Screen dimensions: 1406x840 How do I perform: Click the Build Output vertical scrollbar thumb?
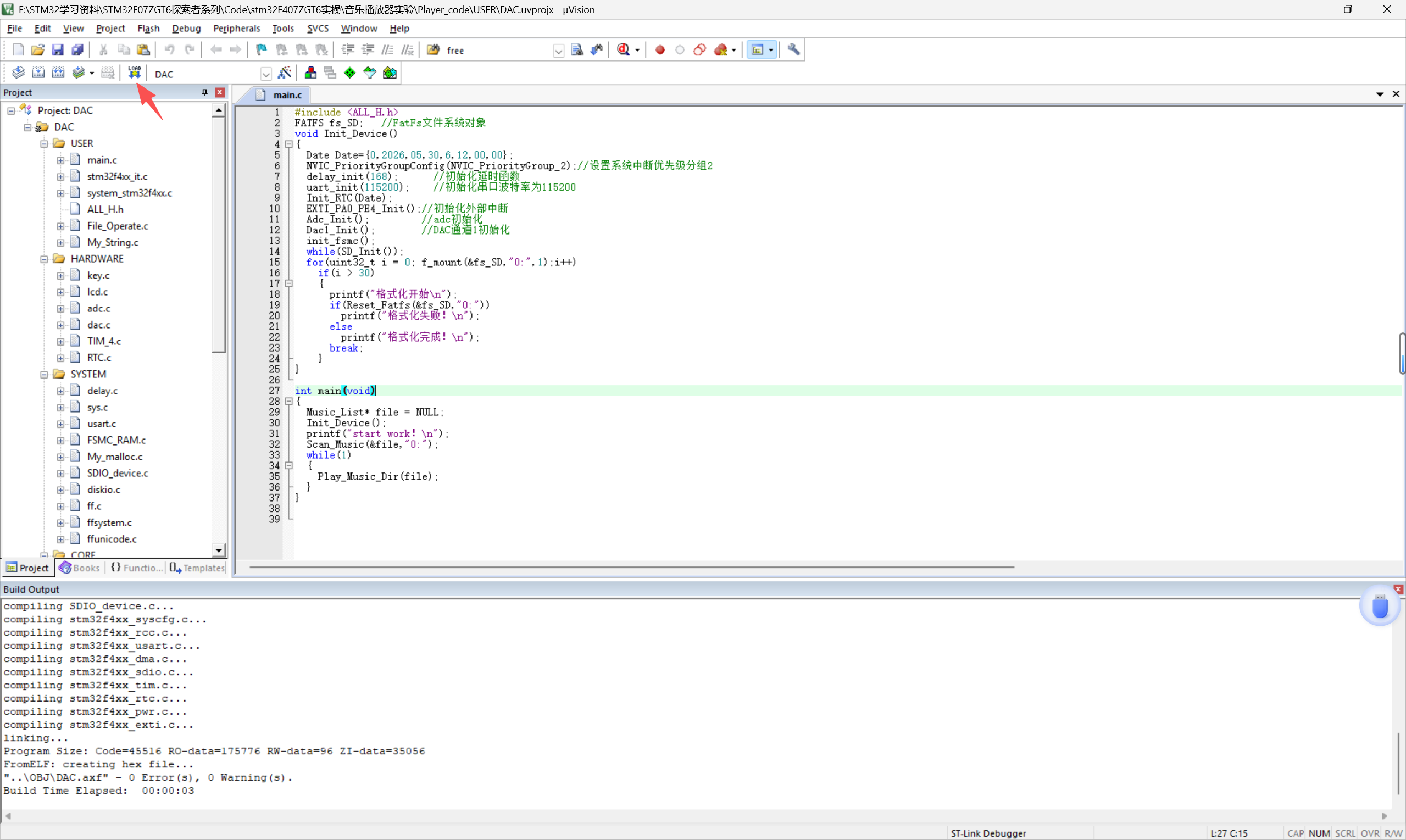pos(1398,763)
